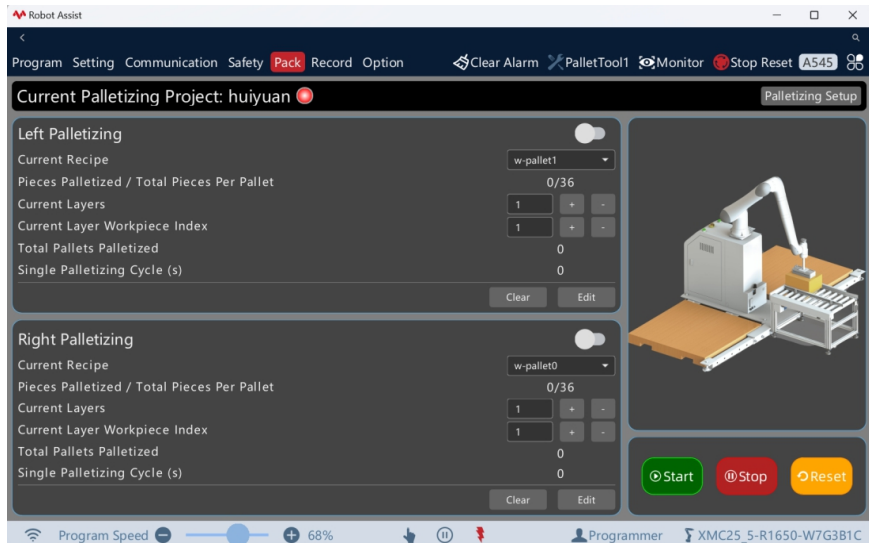Click the green Start button

tap(672, 477)
